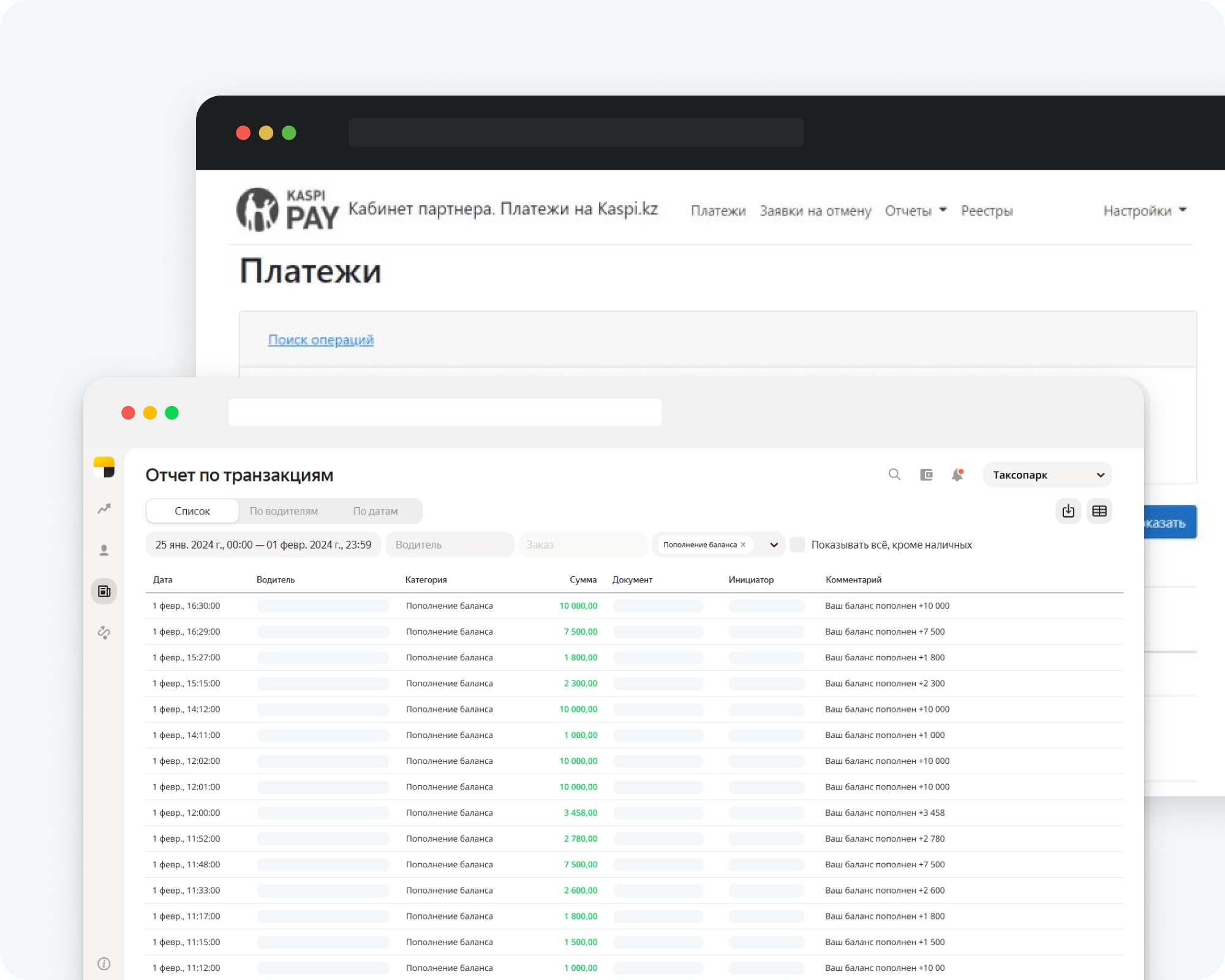Image resolution: width=1225 pixels, height=980 pixels.
Task: Switch to the 'По водителям' tab
Action: pyautogui.click(x=284, y=511)
